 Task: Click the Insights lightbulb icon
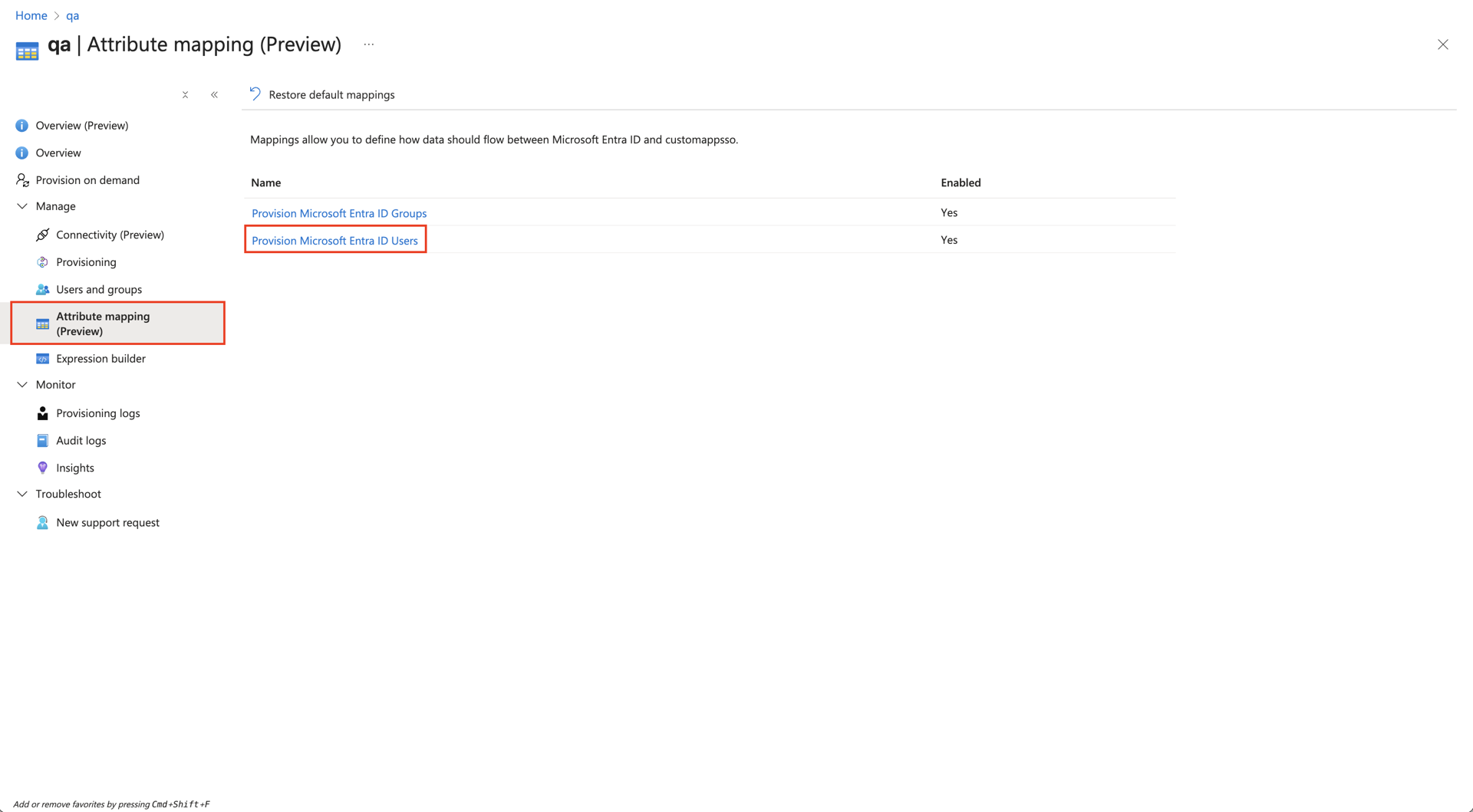coord(42,468)
